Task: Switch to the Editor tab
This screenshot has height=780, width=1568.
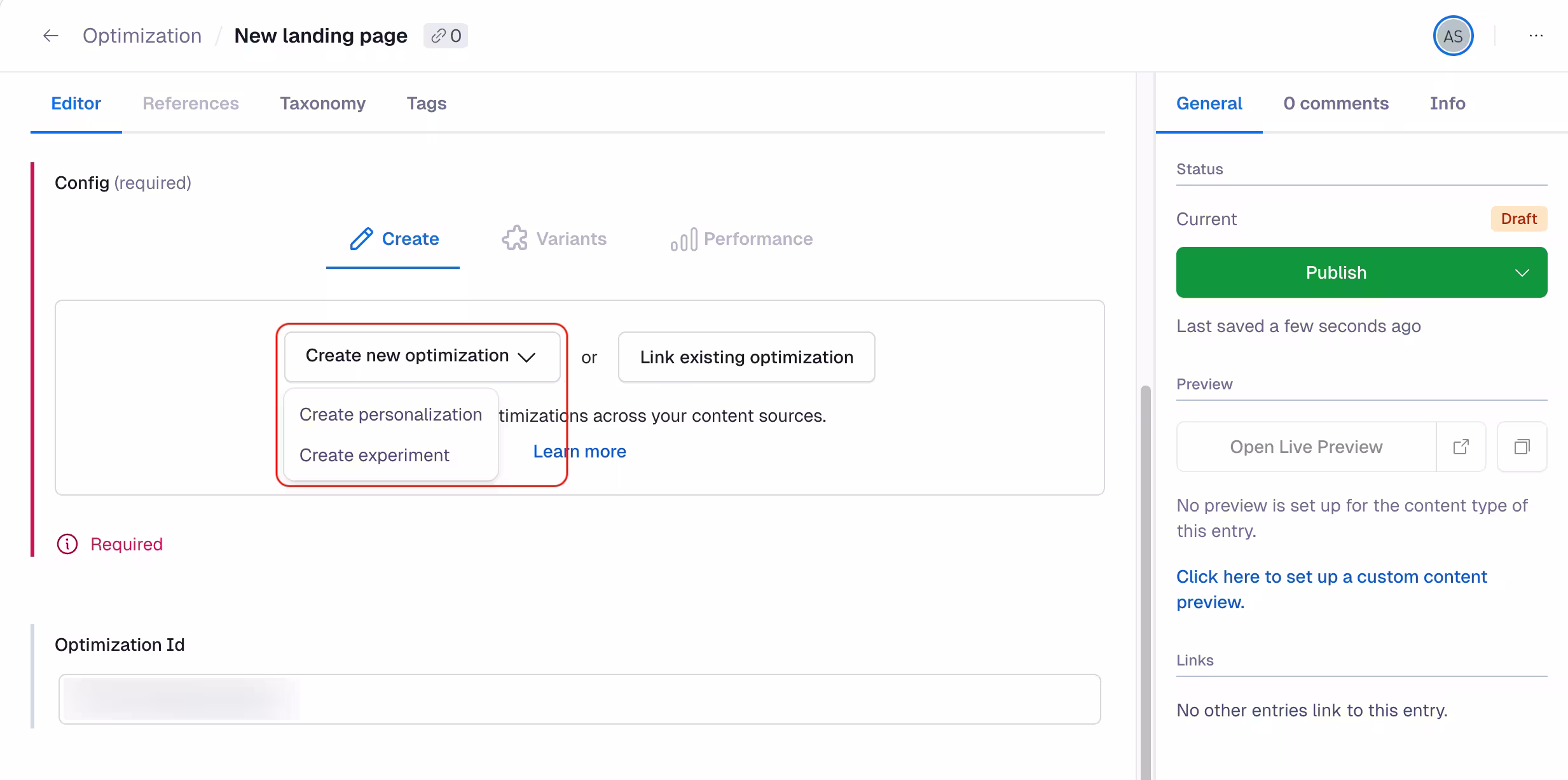Action: pos(76,103)
